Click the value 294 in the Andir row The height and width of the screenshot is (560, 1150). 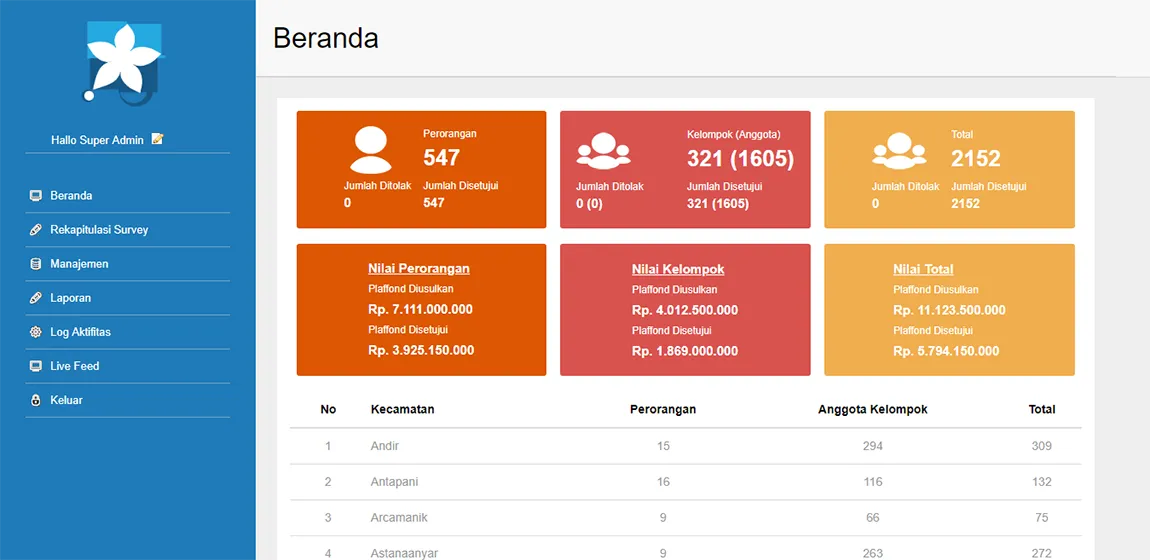coord(873,446)
